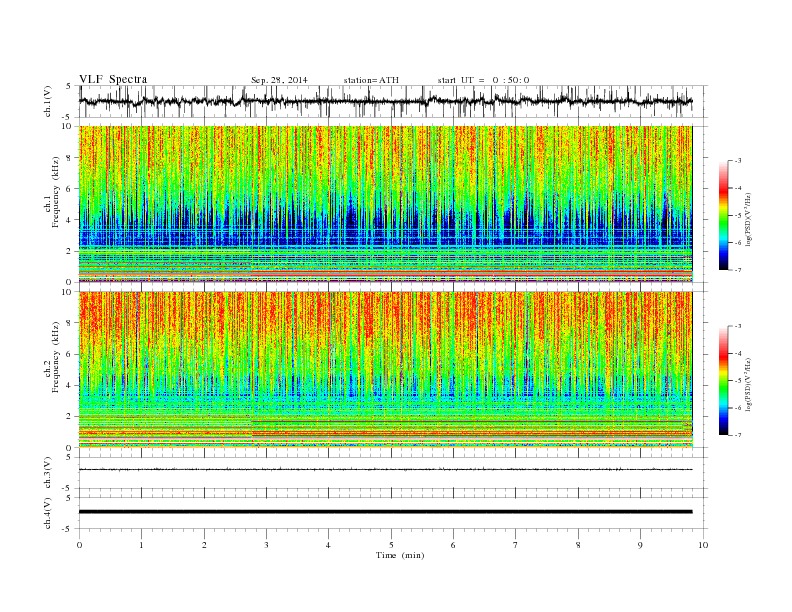Click the "4" minute tick on time axis
The width and height of the screenshot is (792, 612).
click(328, 545)
